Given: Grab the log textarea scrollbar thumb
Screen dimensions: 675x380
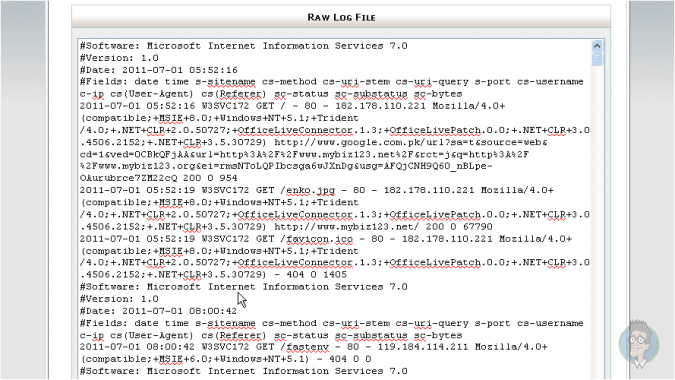Looking at the screenshot, I should [597, 59].
